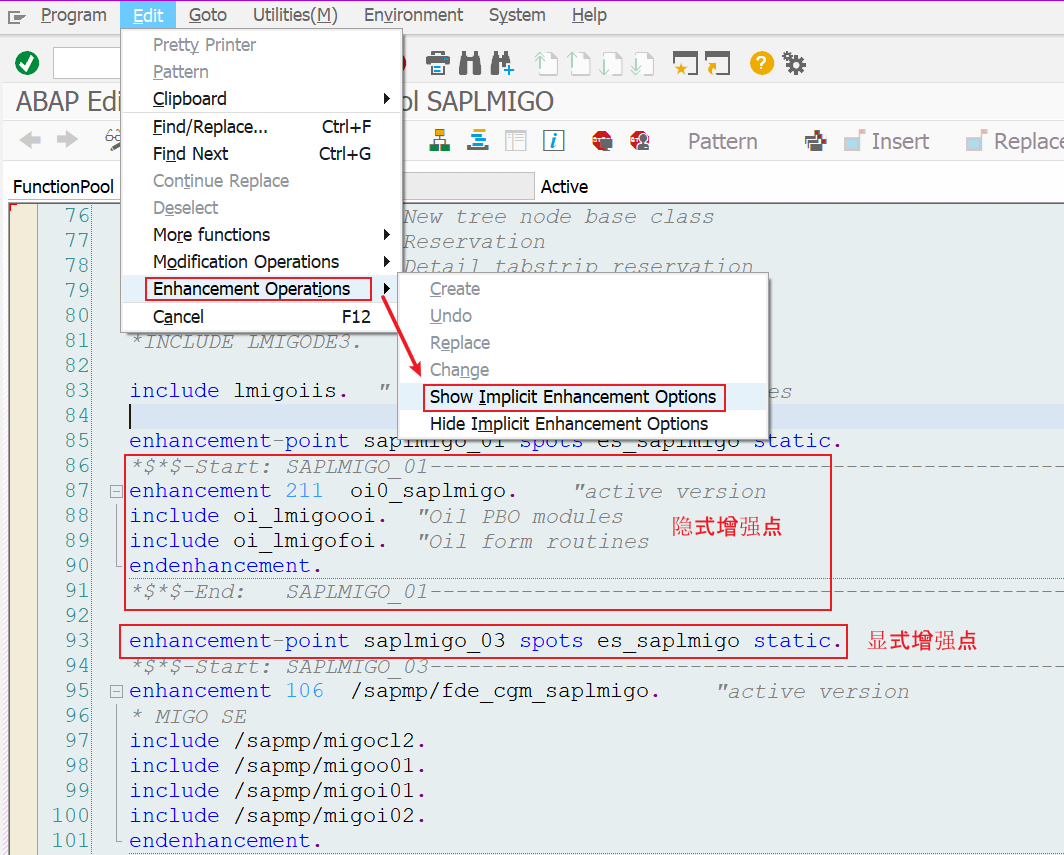Open the Environment menu
This screenshot has width=1064, height=855.
pyautogui.click(x=413, y=15)
